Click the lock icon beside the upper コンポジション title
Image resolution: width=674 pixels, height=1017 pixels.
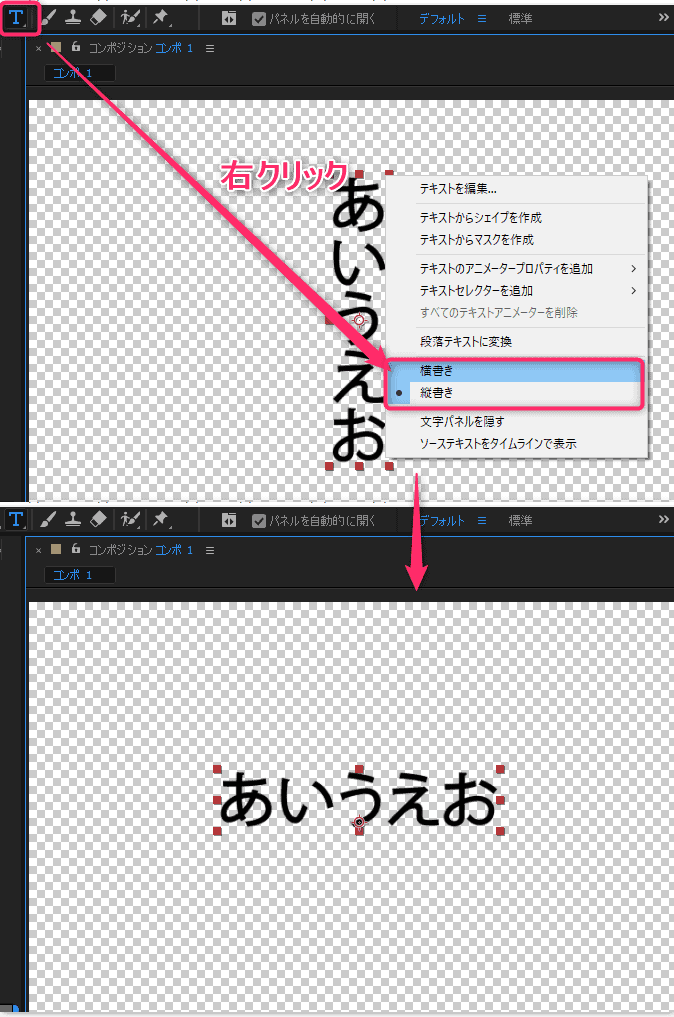(x=76, y=47)
